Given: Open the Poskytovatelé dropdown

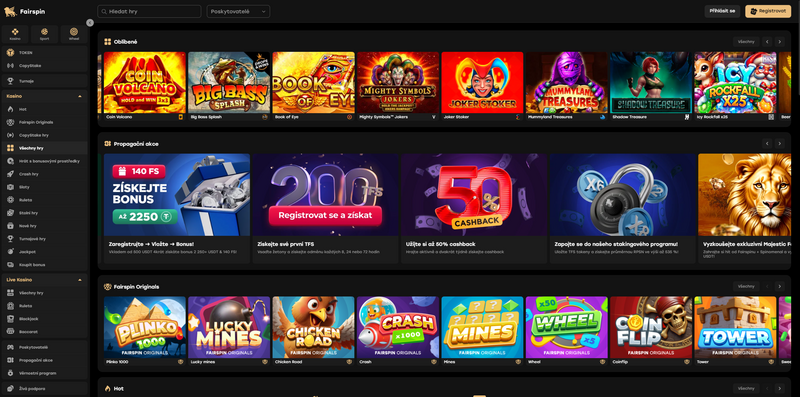Looking at the screenshot, I should [x=238, y=11].
